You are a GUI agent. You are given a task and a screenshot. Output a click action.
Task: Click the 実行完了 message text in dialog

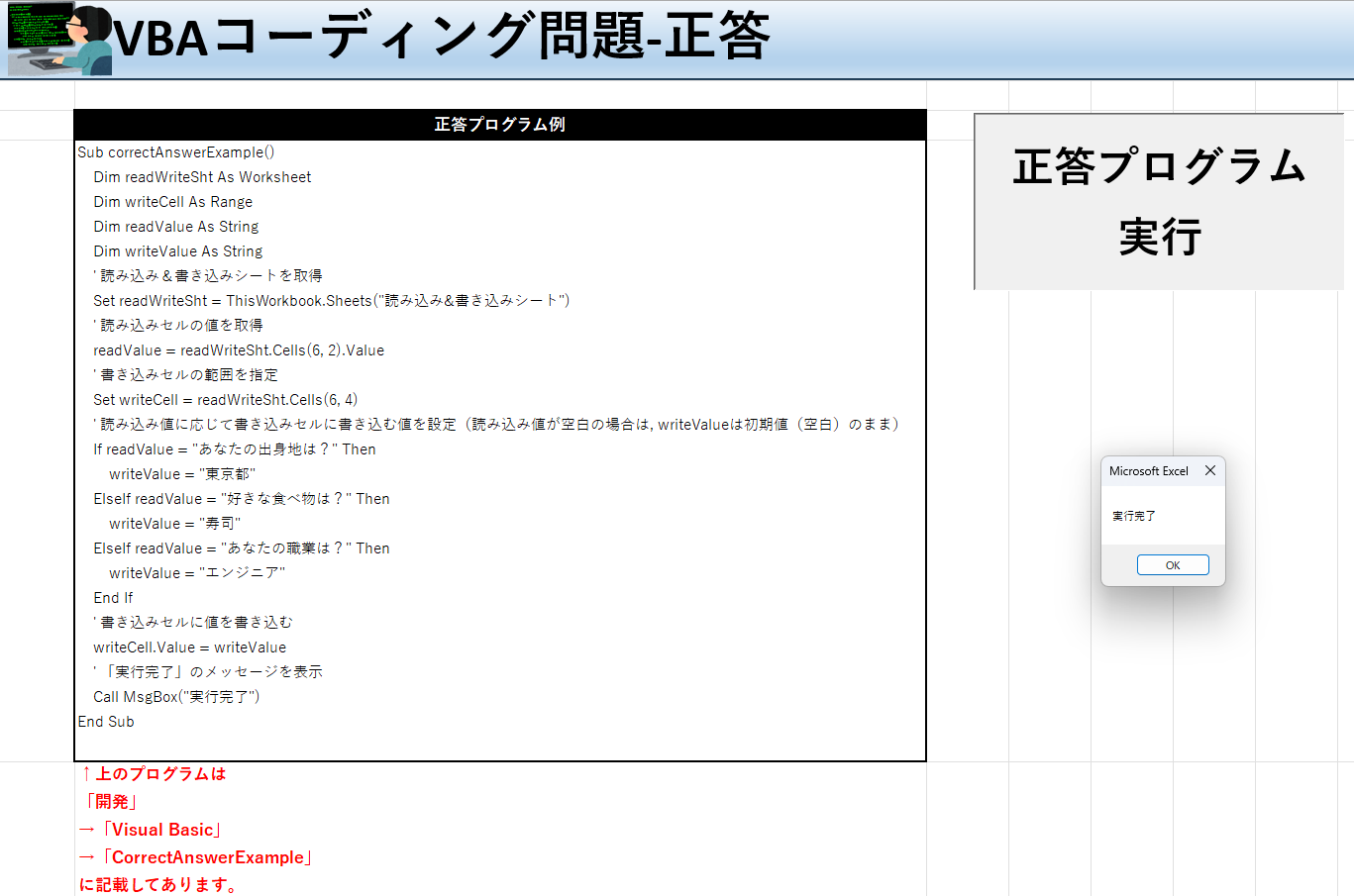[1134, 516]
